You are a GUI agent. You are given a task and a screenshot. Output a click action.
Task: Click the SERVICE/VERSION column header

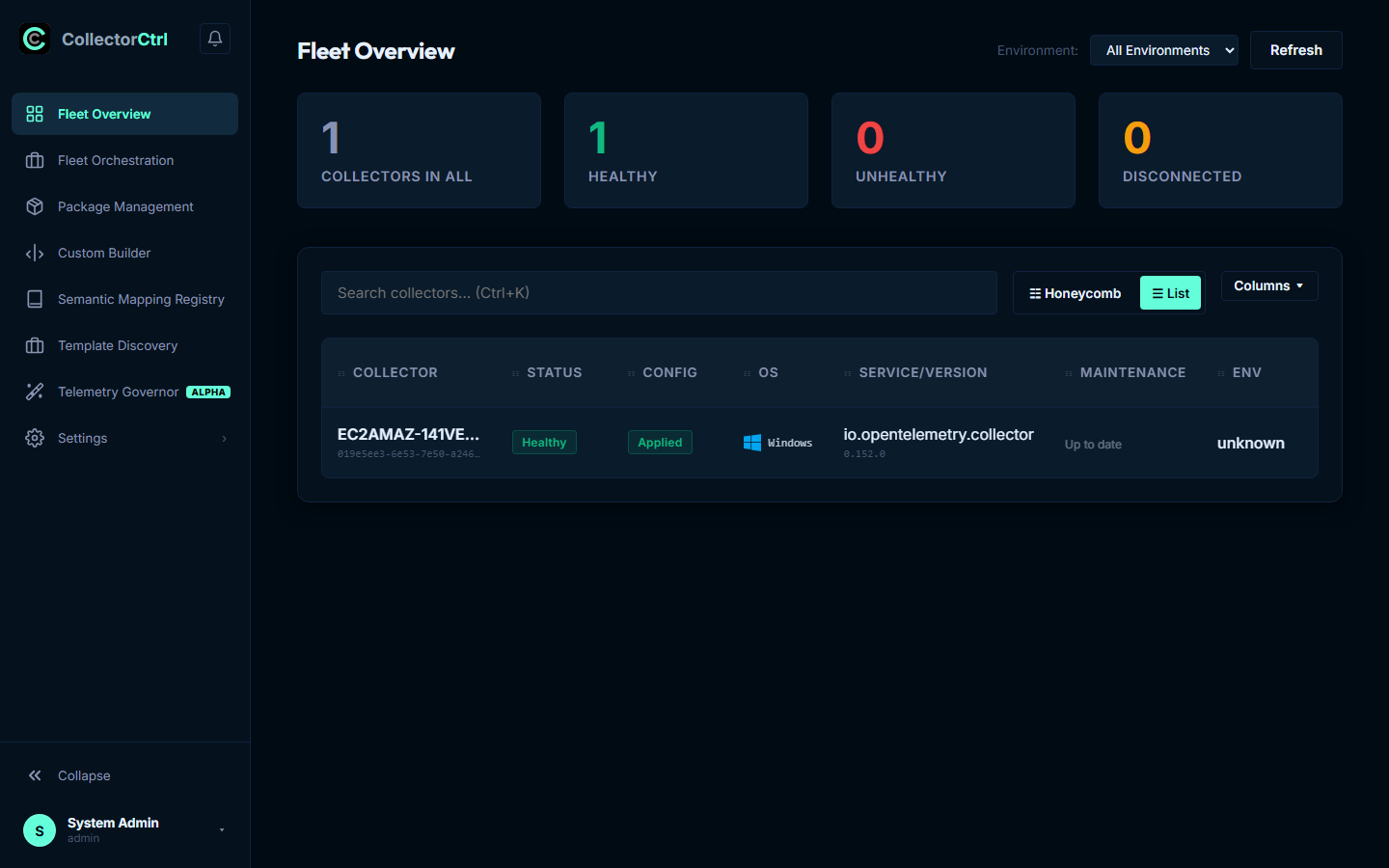coord(923,372)
